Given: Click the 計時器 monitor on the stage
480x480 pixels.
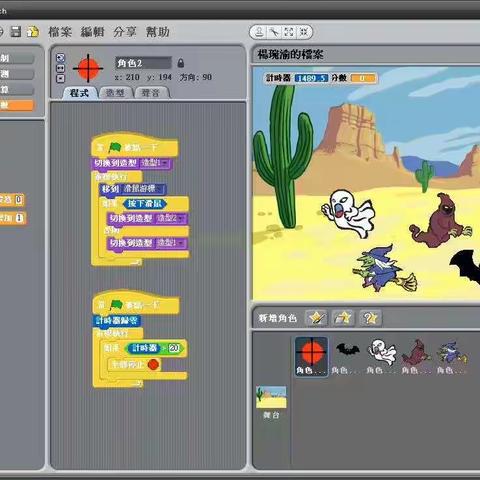Looking at the screenshot, I should pyautogui.click(x=297, y=78).
